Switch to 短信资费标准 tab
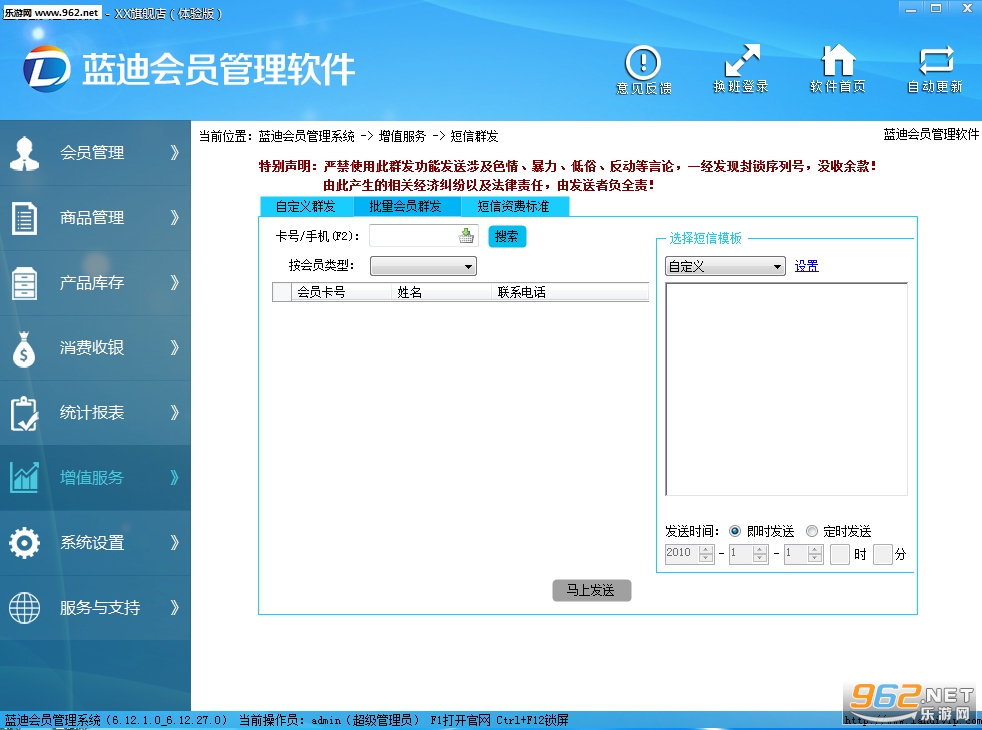The height and width of the screenshot is (730, 982). 514,206
